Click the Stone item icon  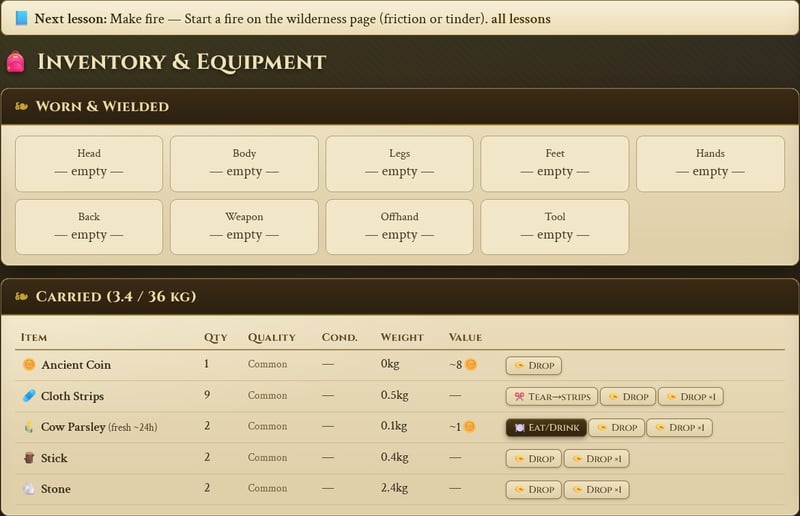[x=29, y=489]
